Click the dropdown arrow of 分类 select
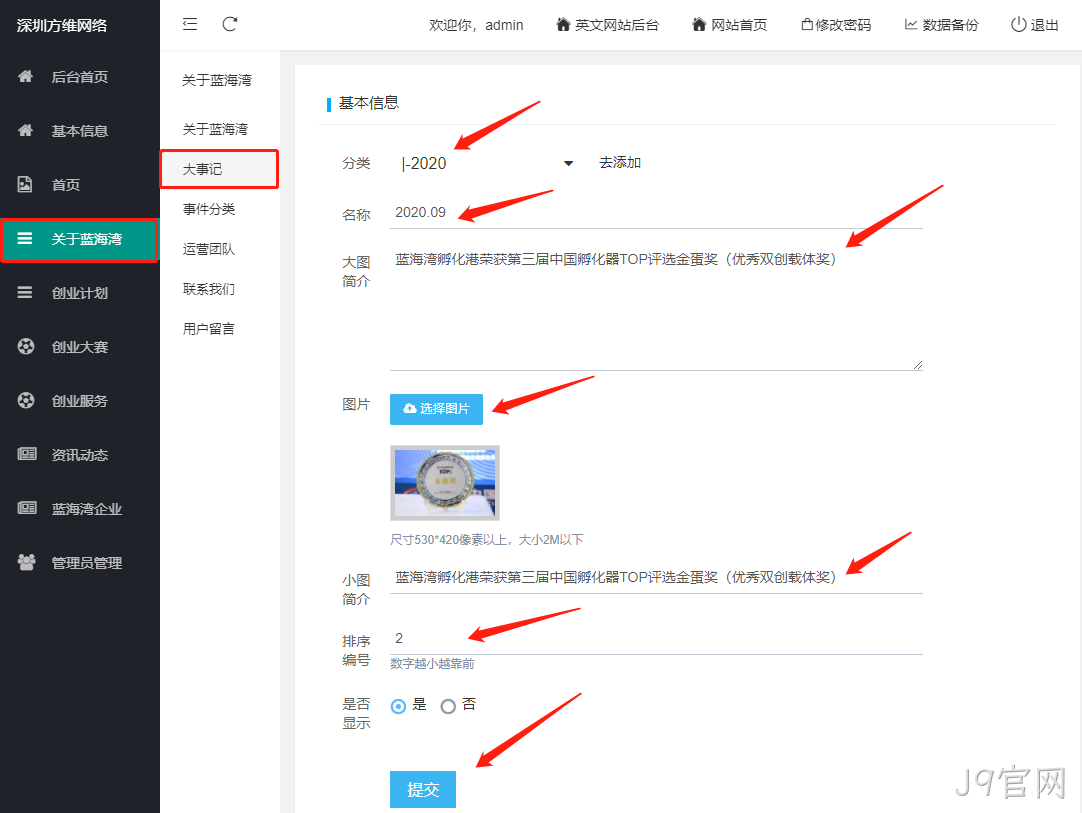The width and height of the screenshot is (1082, 813). click(x=569, y=164)
